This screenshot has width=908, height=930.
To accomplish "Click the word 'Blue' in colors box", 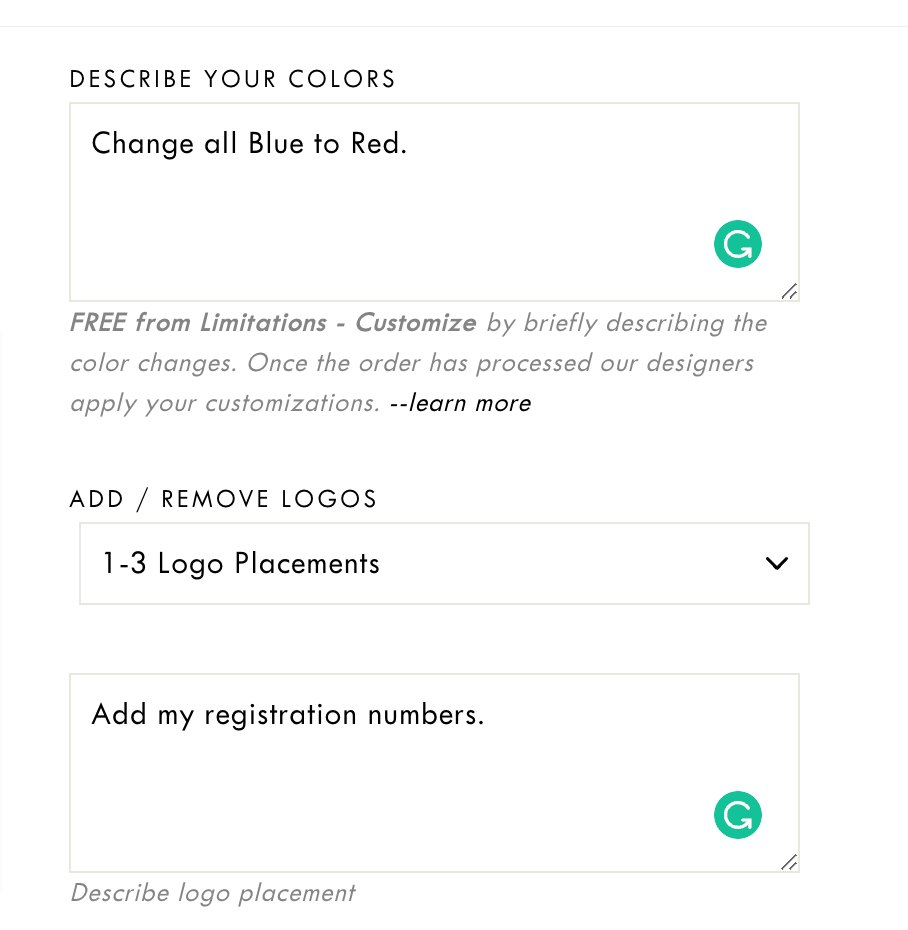I will 276,144.
